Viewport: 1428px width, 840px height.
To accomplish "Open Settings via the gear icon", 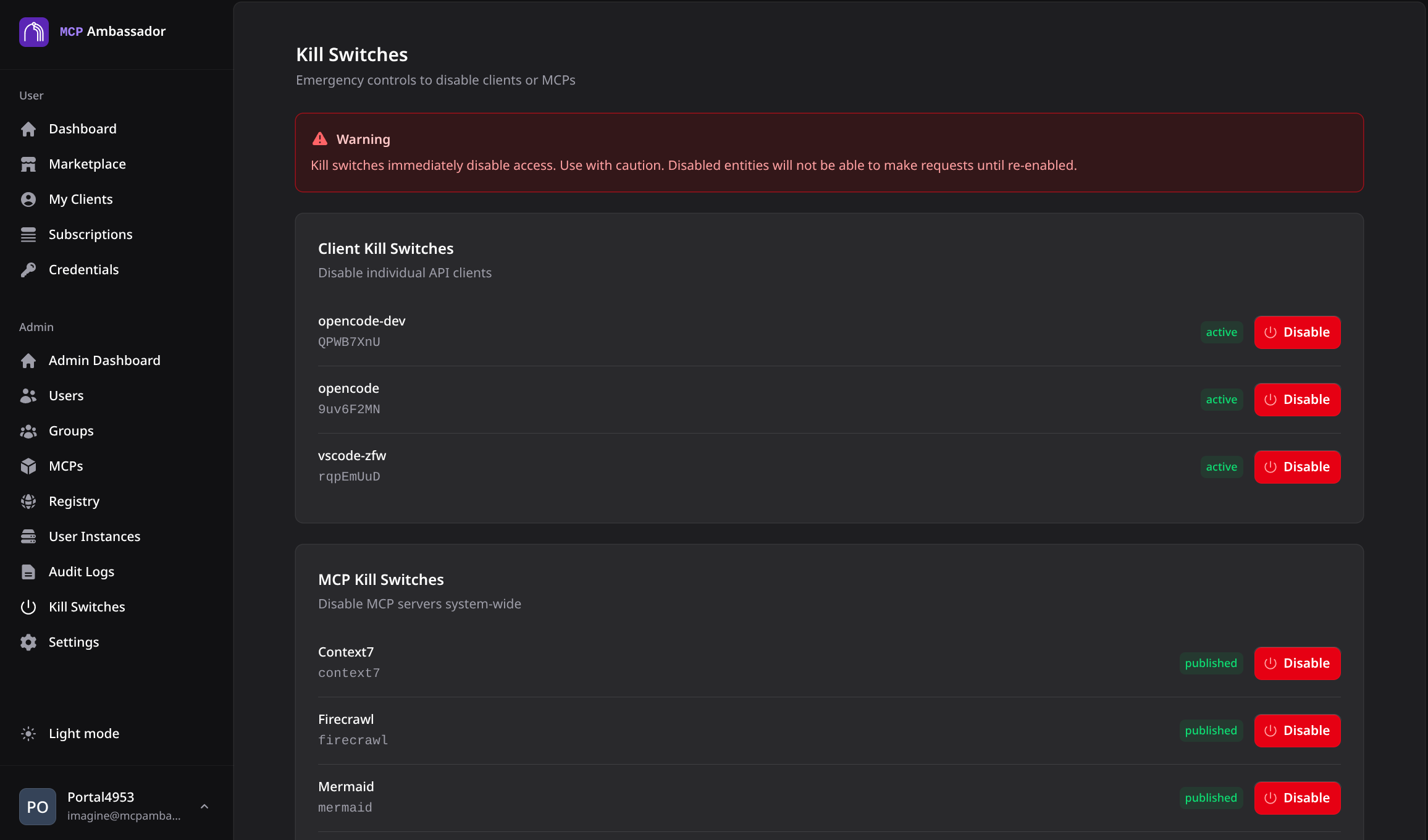I will click(28, 642).
